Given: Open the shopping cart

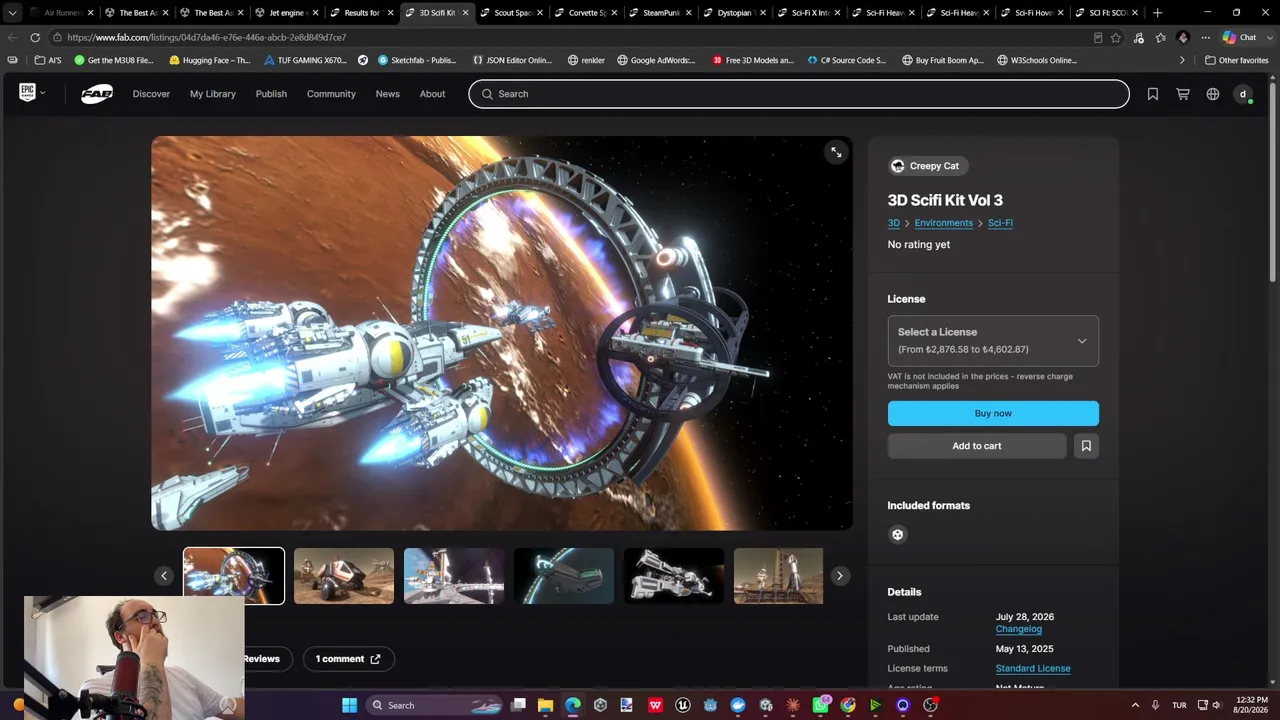Looking at the screenshot, I should [1183, 94].
